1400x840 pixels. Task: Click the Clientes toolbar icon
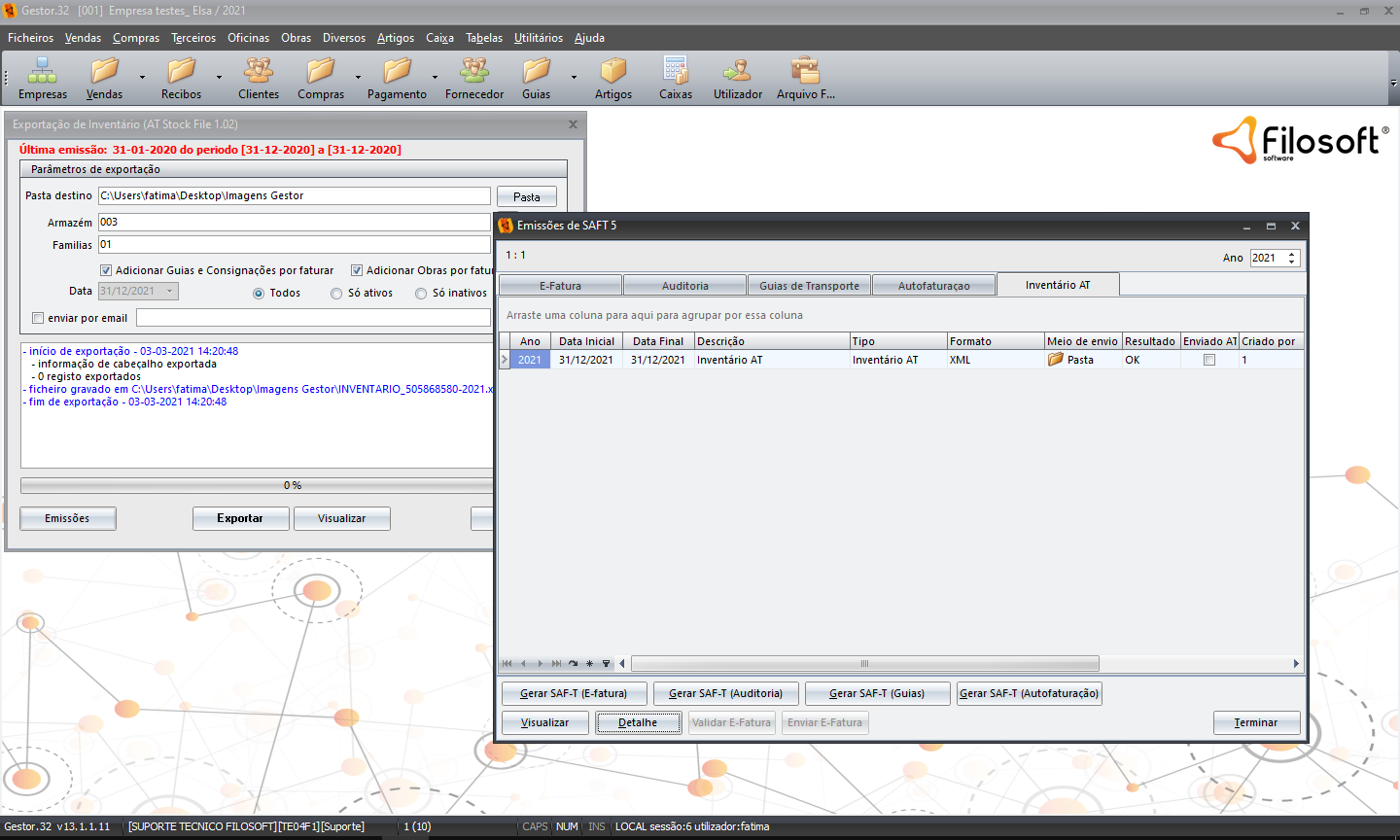click(258, 71)
